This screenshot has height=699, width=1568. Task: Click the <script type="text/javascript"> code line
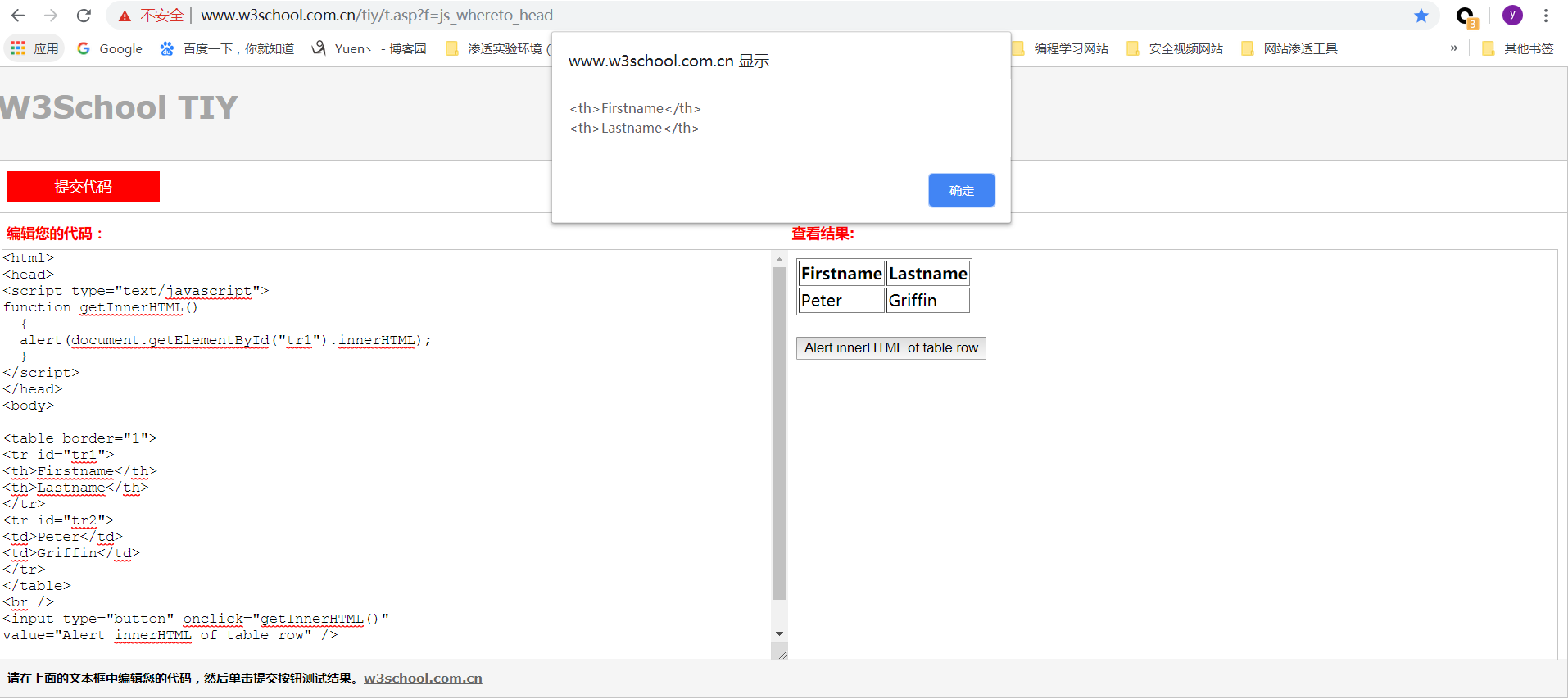[136, 291]
